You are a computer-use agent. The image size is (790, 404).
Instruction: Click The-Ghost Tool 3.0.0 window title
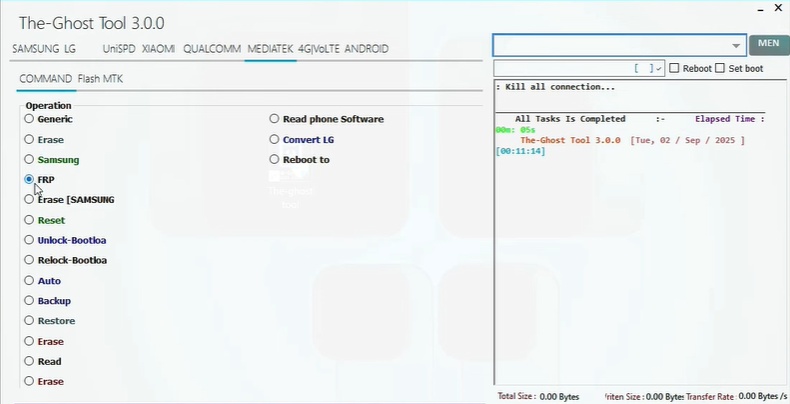point(92,23)
